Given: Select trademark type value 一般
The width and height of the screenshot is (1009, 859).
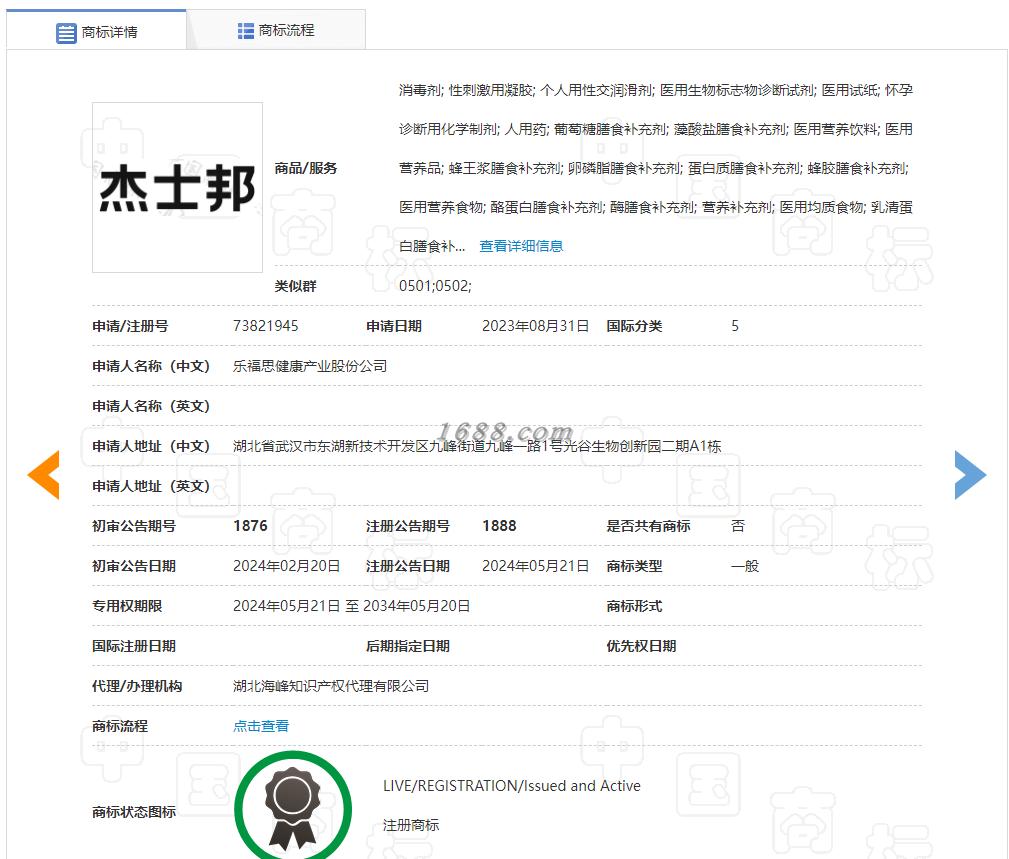Looking at the screenshot, I should pyautogui.click(x=745, y=566).
